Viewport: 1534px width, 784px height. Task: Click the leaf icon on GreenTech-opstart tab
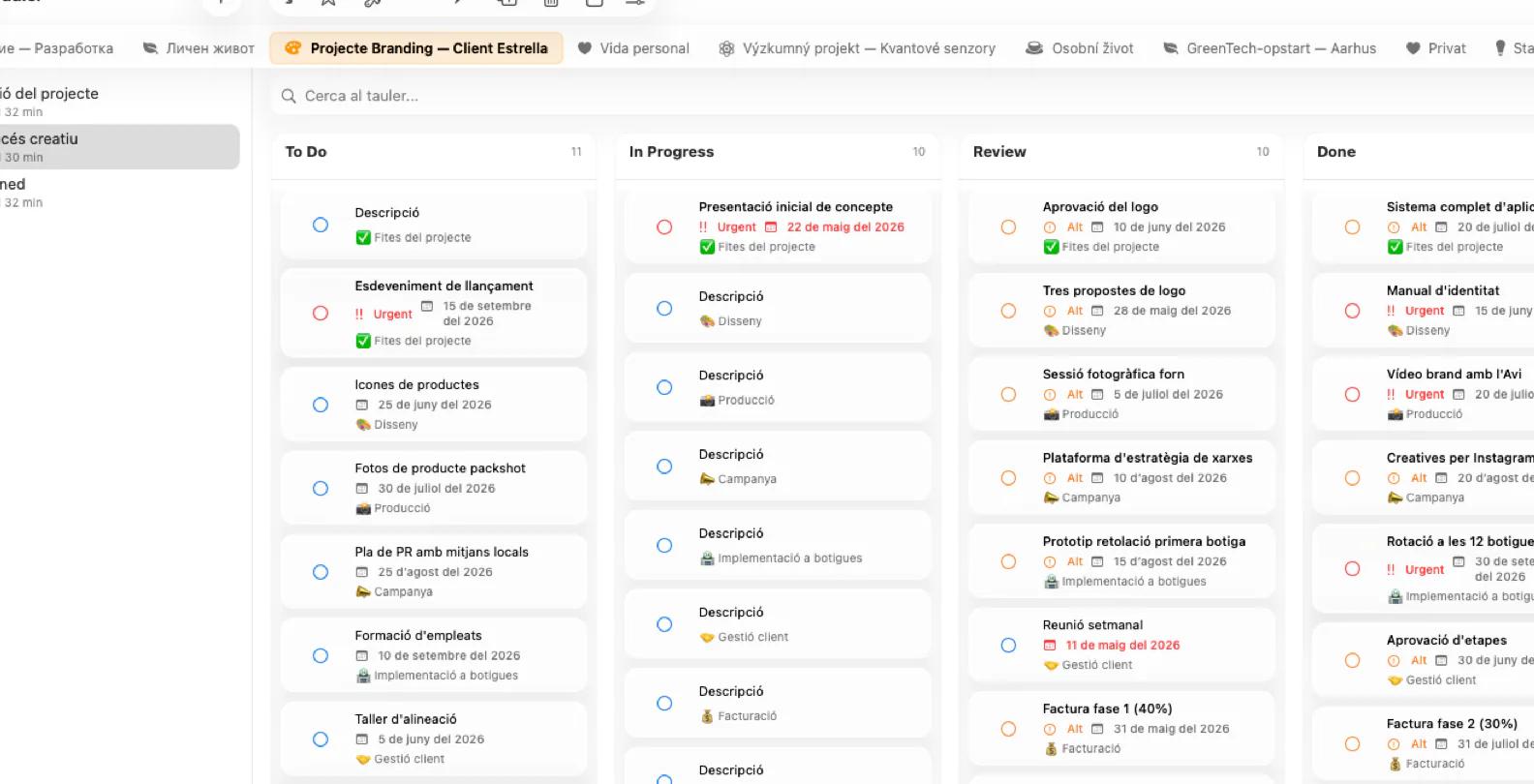click(x=1171, y=48)
